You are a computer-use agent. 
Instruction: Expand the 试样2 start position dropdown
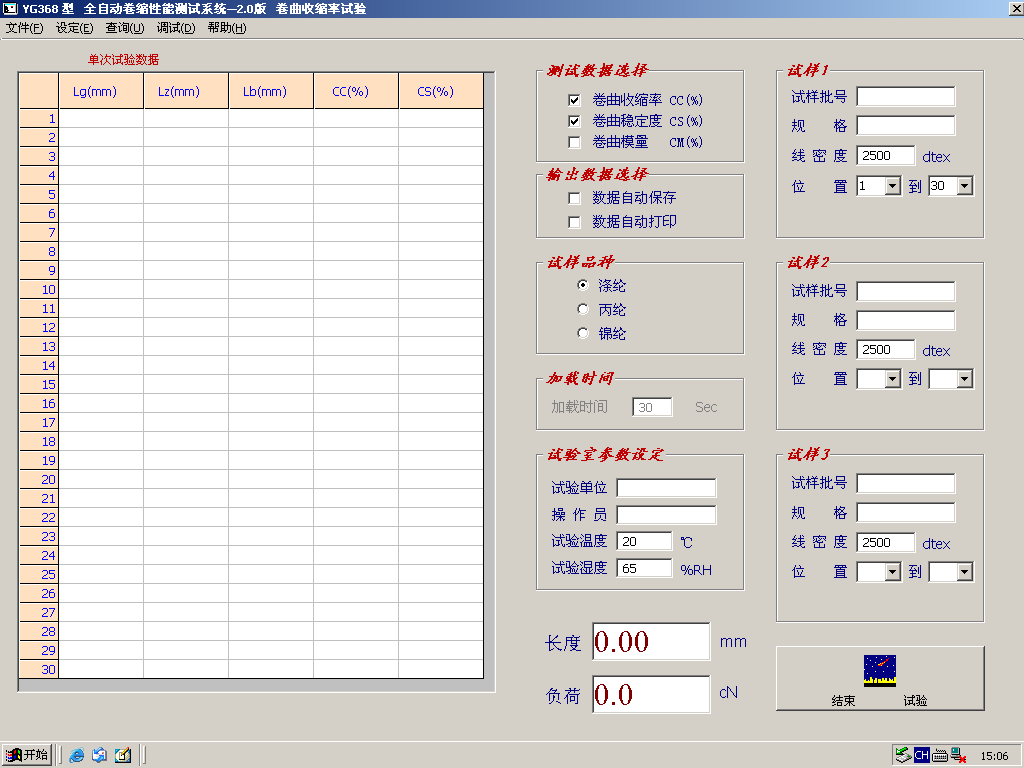[892, 379]
